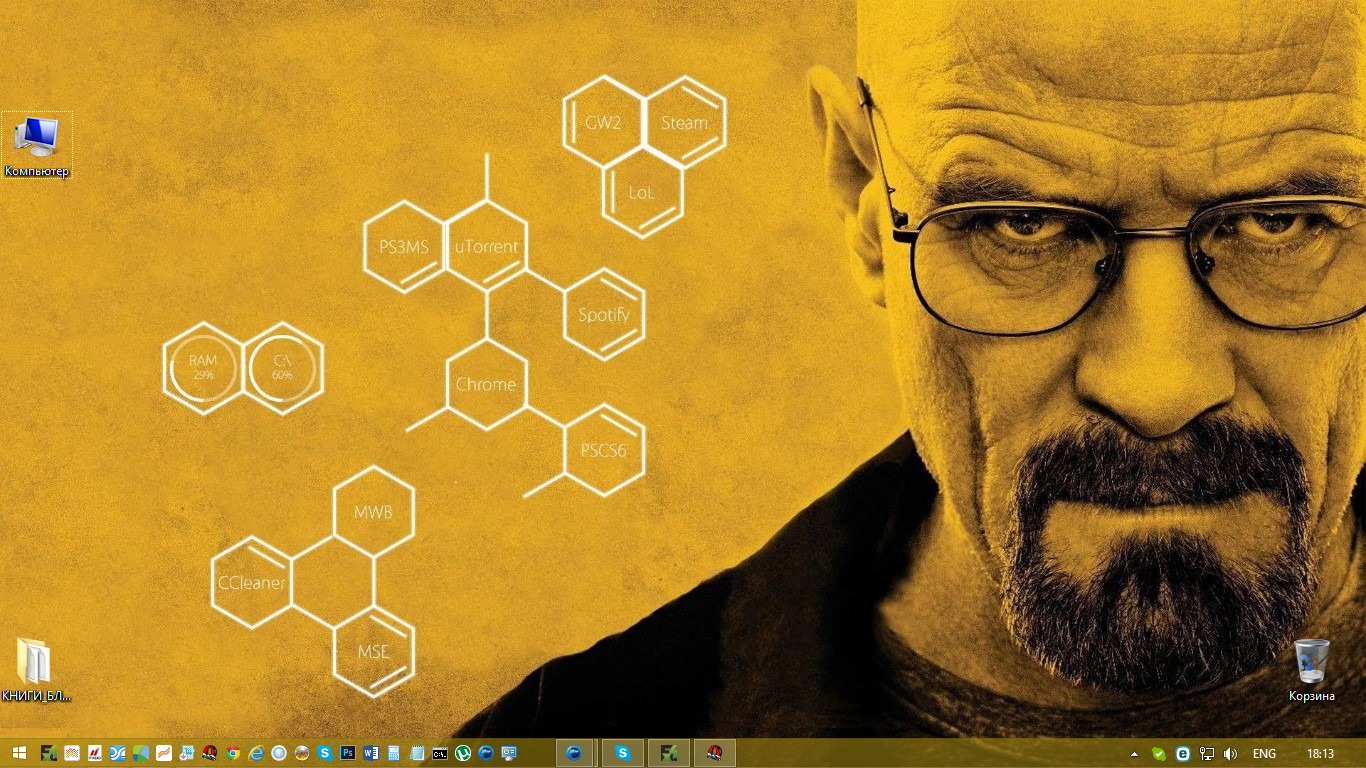Launch Internet Explorer from the taskbar
Screen dimensions: 1366x768
pos(256,753)
